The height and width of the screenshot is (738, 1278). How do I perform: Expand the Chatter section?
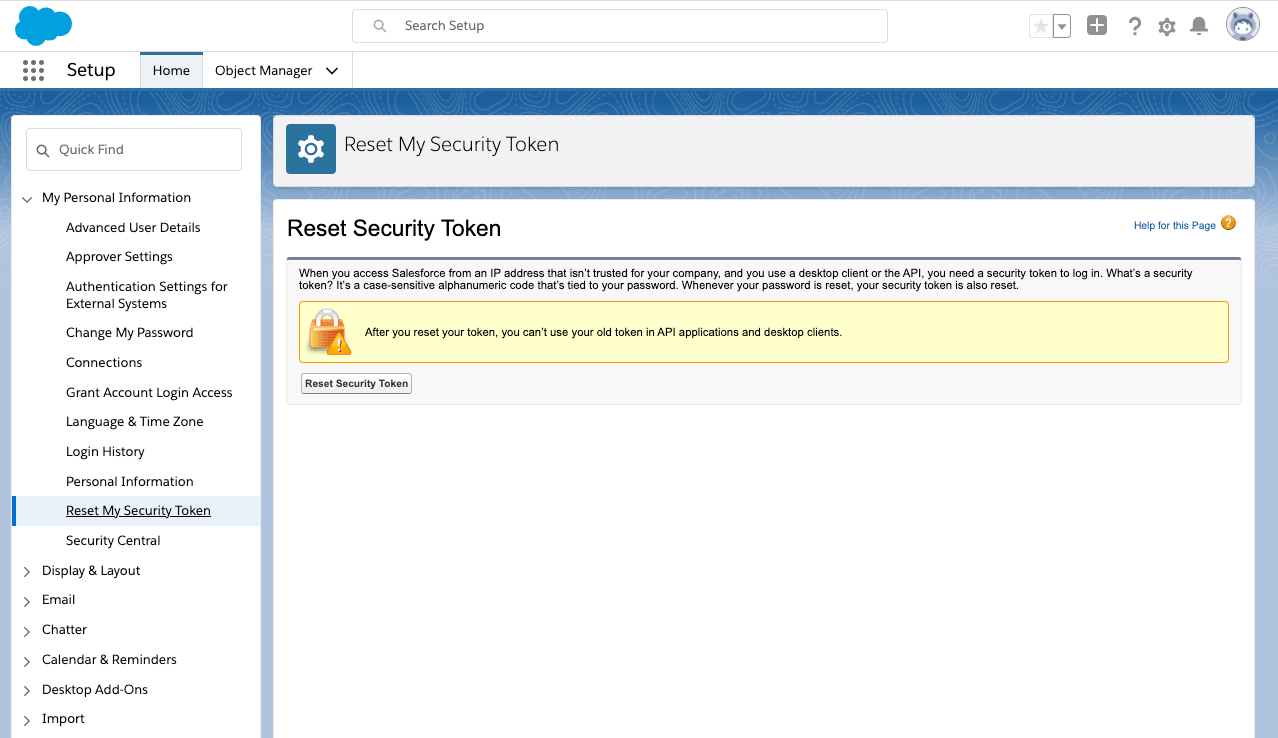point(27,629)
